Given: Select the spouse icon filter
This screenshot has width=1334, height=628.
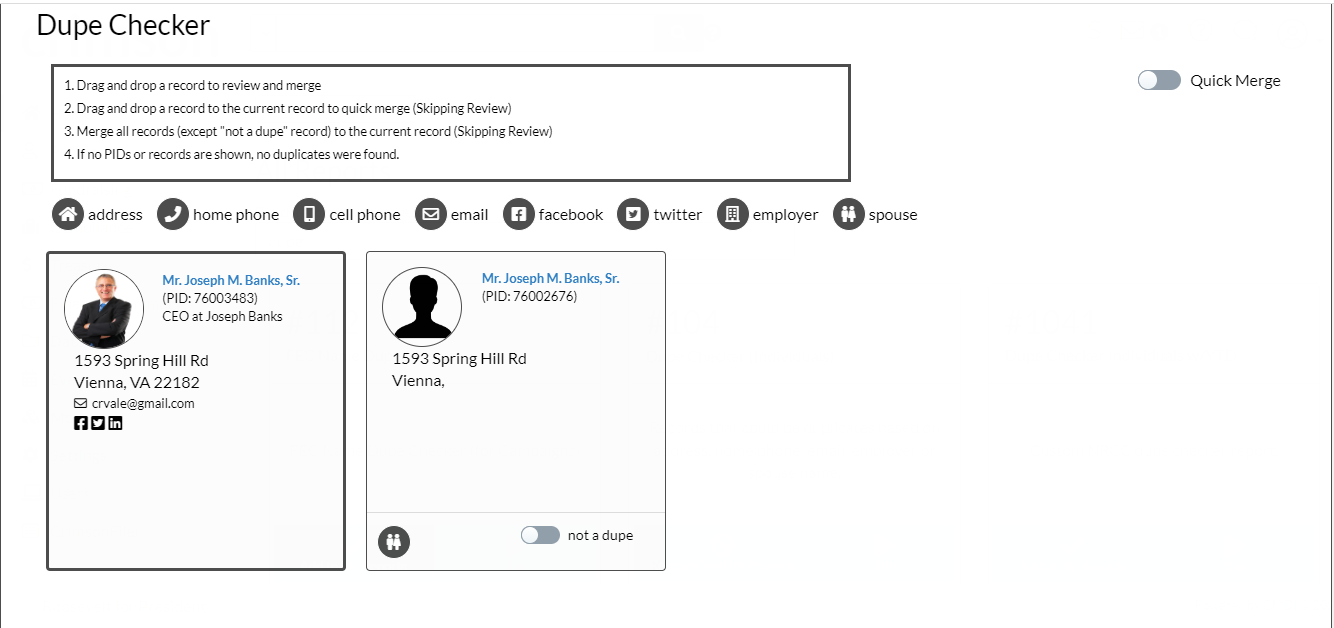Looking at the screenshot, I should pos(849,214).
